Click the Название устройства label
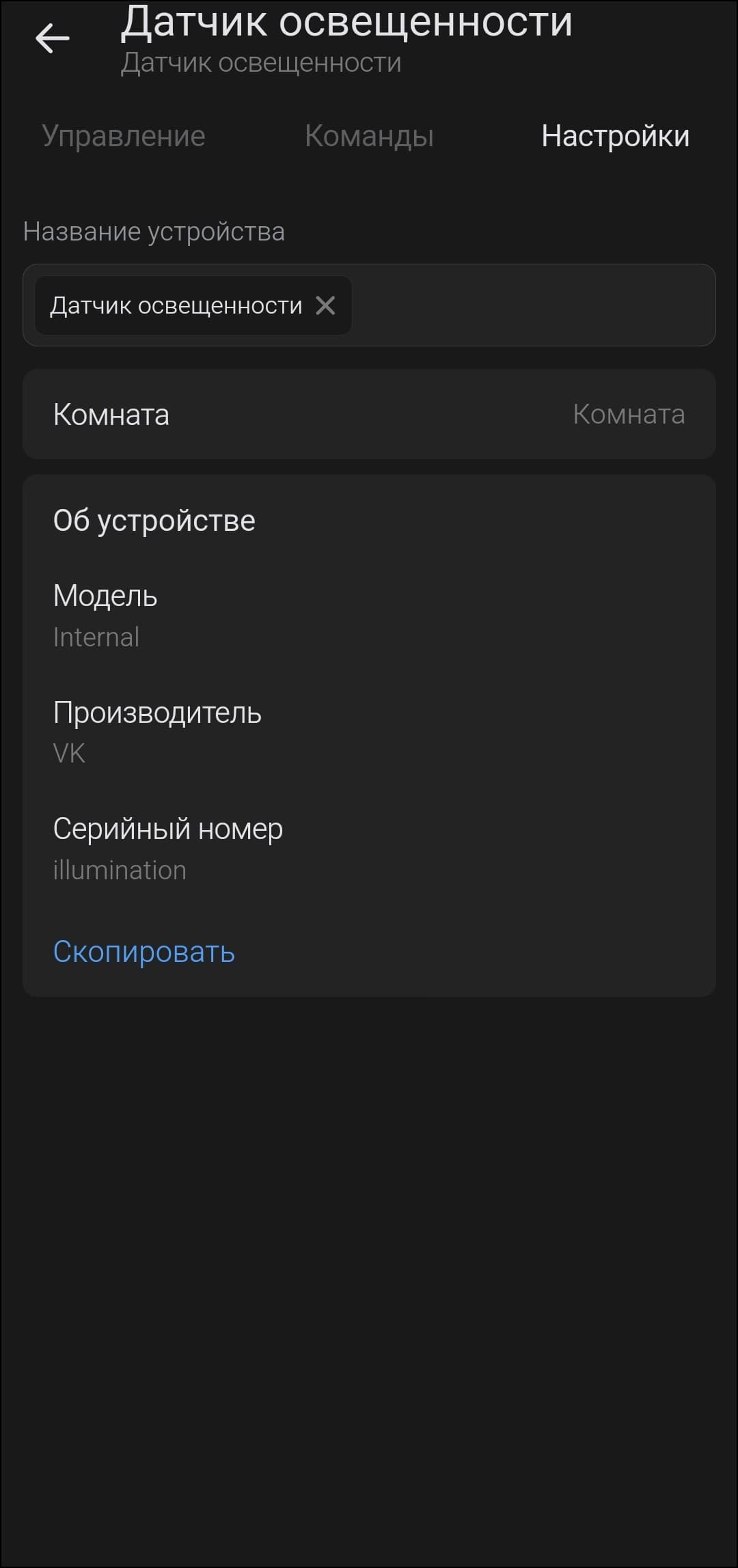 (154, 232)
